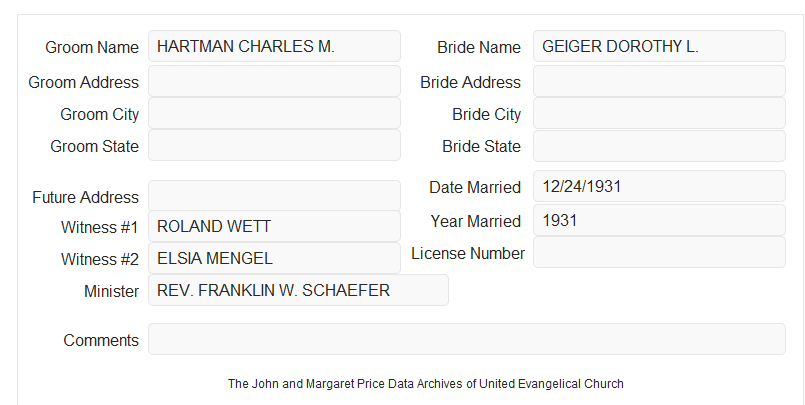
Task: Click the empty License Number field
Action: pos(659,252)
